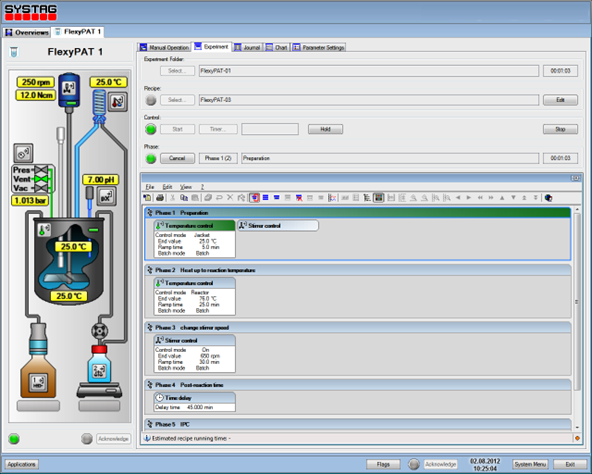Viewport: 592px width, 474px height.
Task: Click the Hold button
Action: (x=325, y=129)
